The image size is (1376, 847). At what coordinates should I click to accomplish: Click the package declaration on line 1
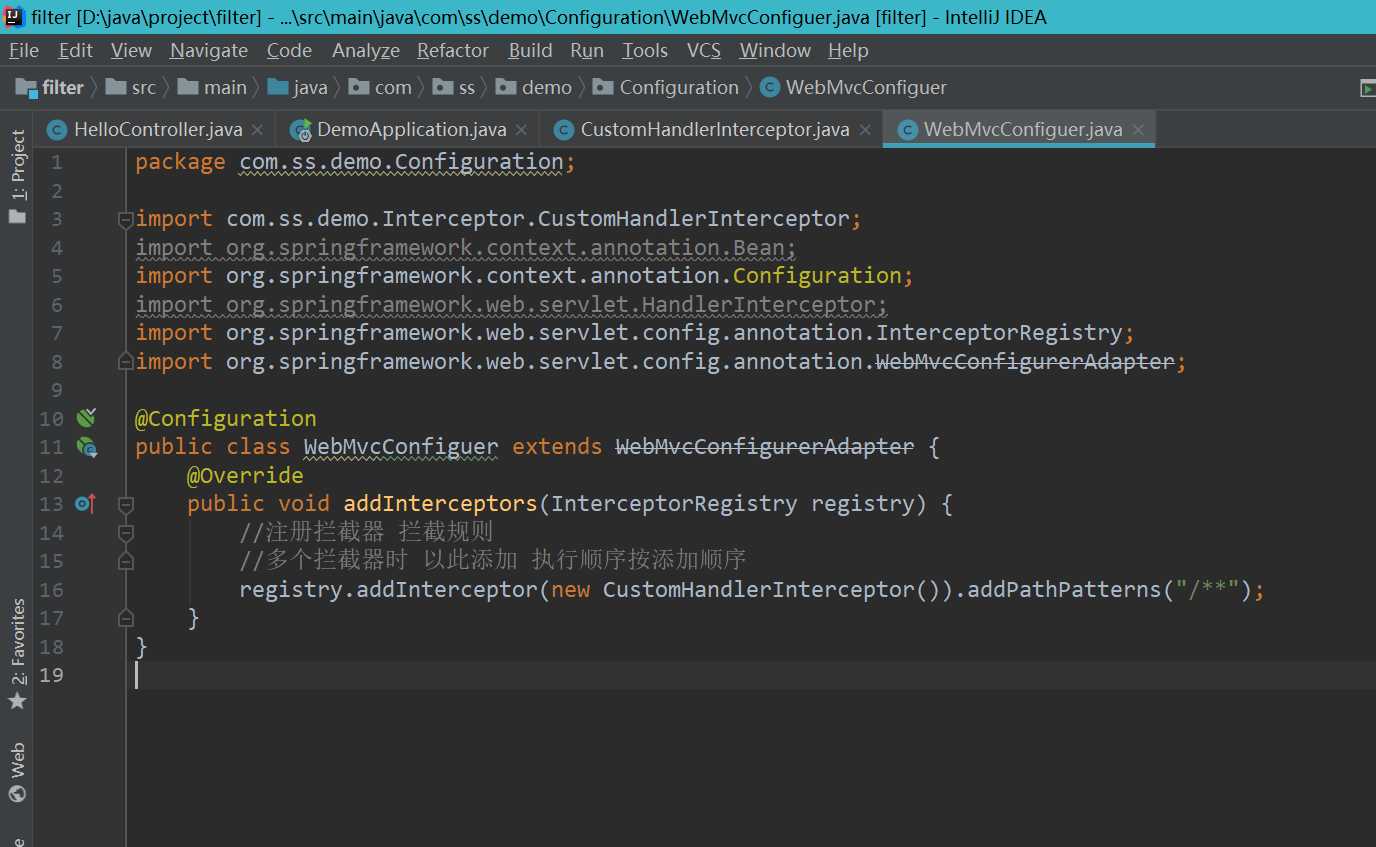point(355,162)
